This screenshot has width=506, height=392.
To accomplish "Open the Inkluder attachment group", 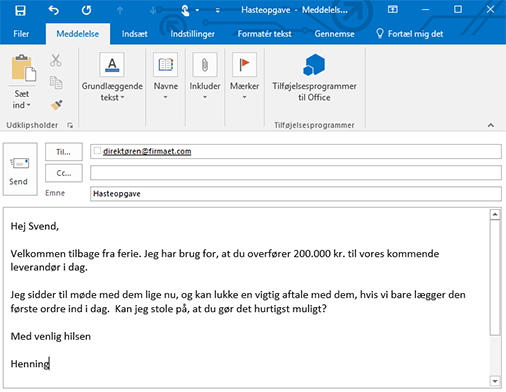I will [205, 76].
